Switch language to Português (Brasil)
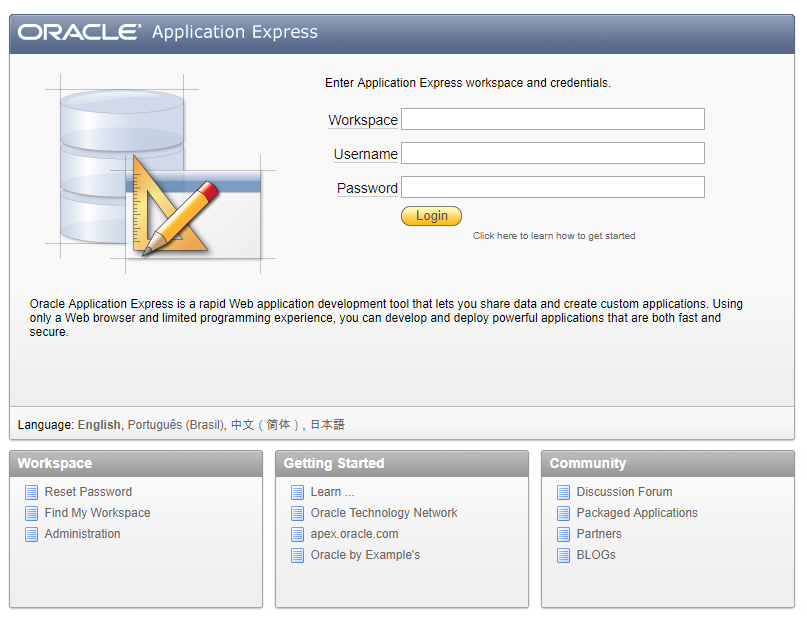 coord(176,425)
